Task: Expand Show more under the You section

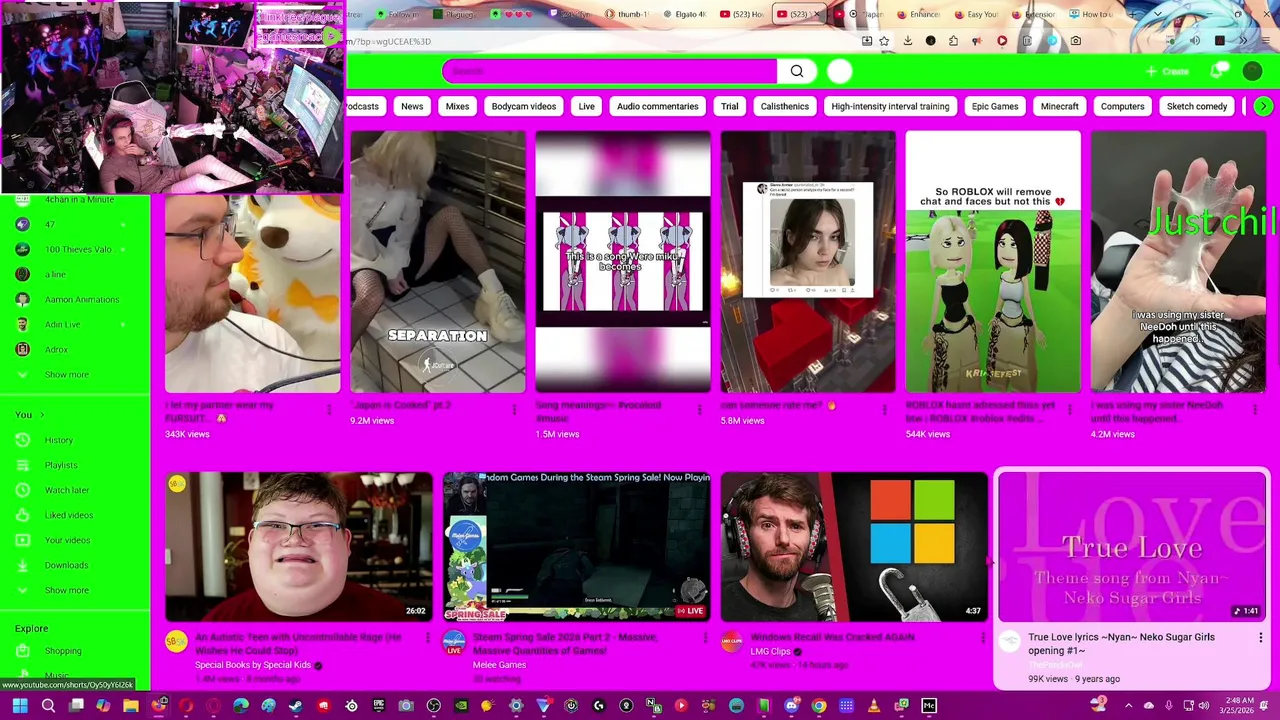Action: pyautogui.click(x=66, y=590)
